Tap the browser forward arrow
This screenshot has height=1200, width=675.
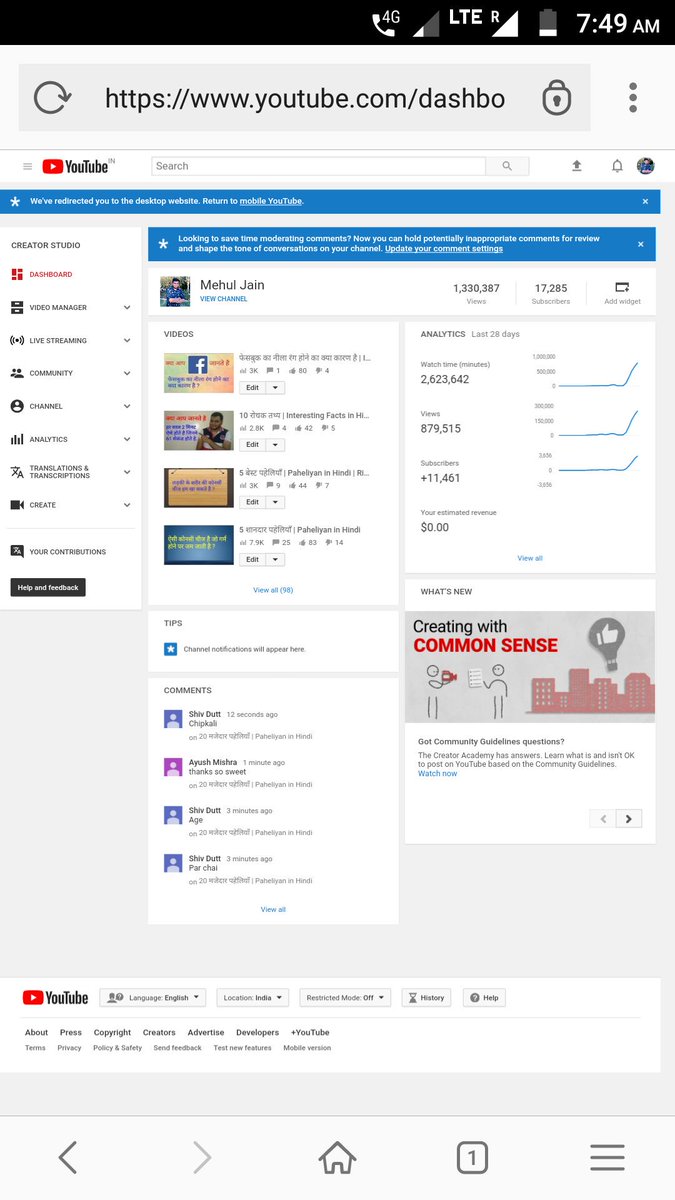[202, 1158]
